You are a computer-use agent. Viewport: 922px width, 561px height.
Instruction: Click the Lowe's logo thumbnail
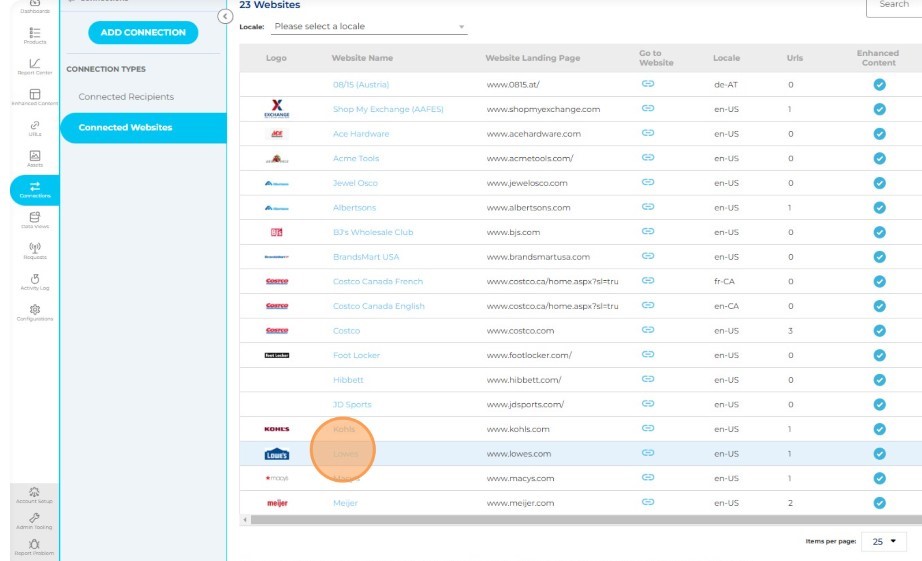tap(276, 454)
